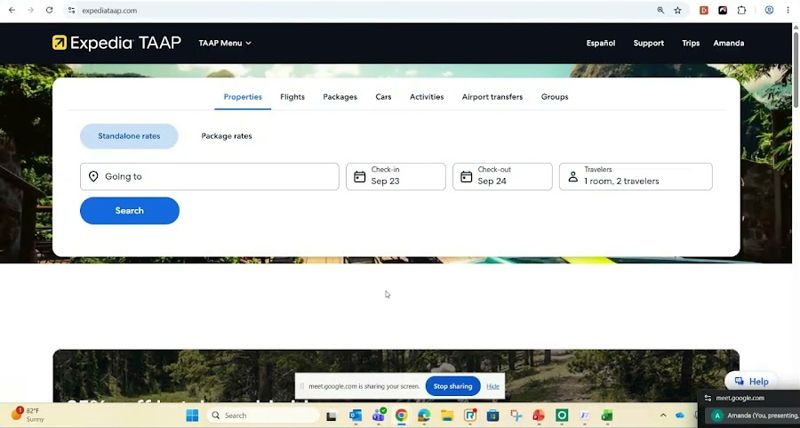Viewport: 800px width, 428px height.
Task: Open the browser extensions puzzle icon
Action: (x=742, y=10)
